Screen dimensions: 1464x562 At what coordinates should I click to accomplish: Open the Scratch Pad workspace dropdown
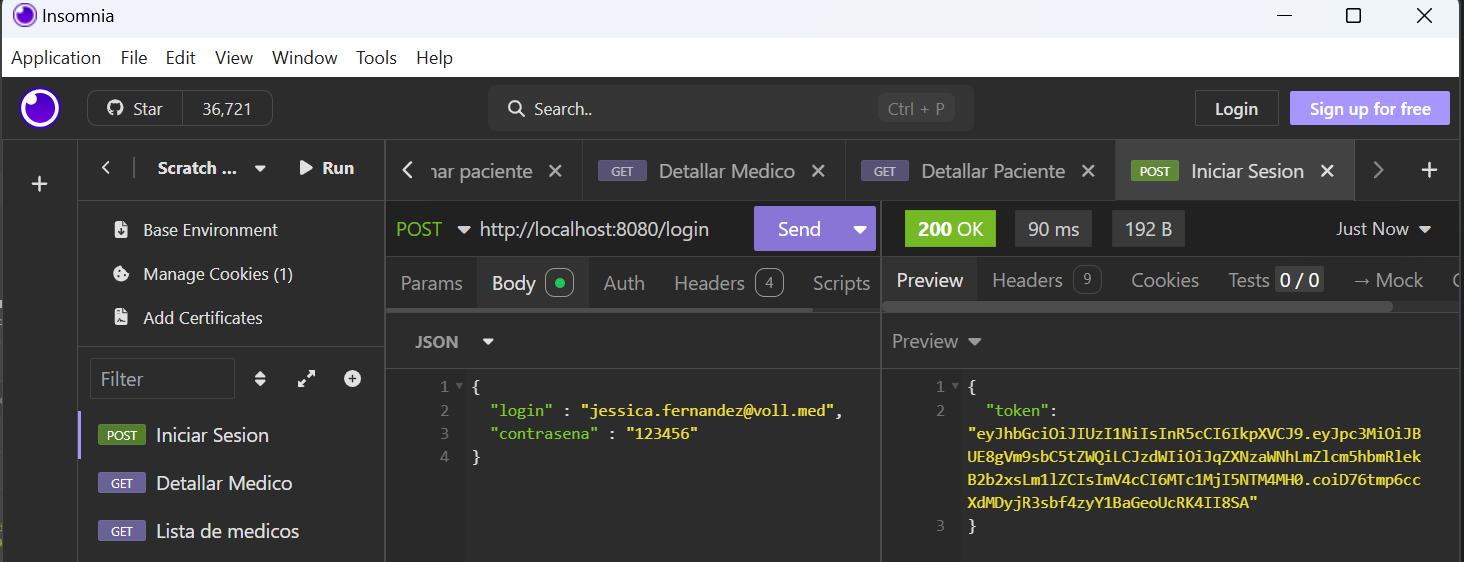click(212, 168)
